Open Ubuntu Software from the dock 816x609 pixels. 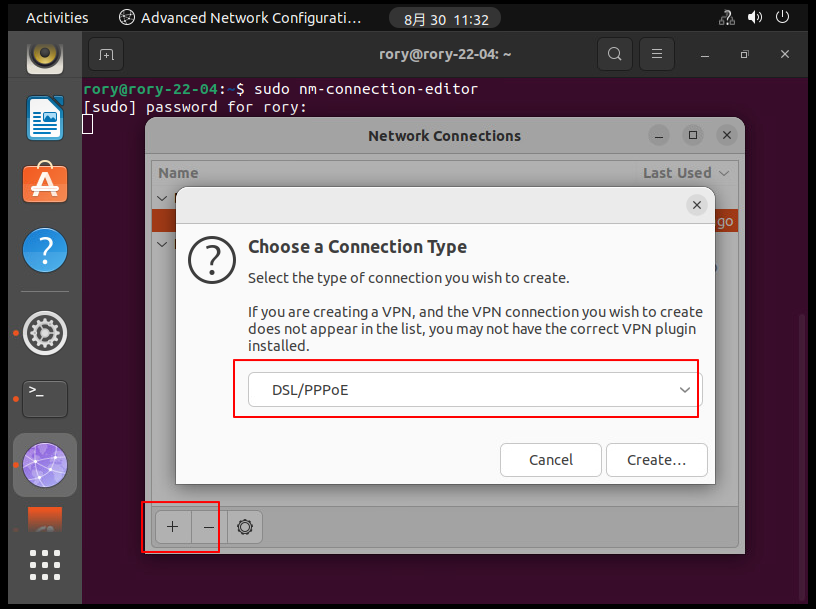point(45,183)
